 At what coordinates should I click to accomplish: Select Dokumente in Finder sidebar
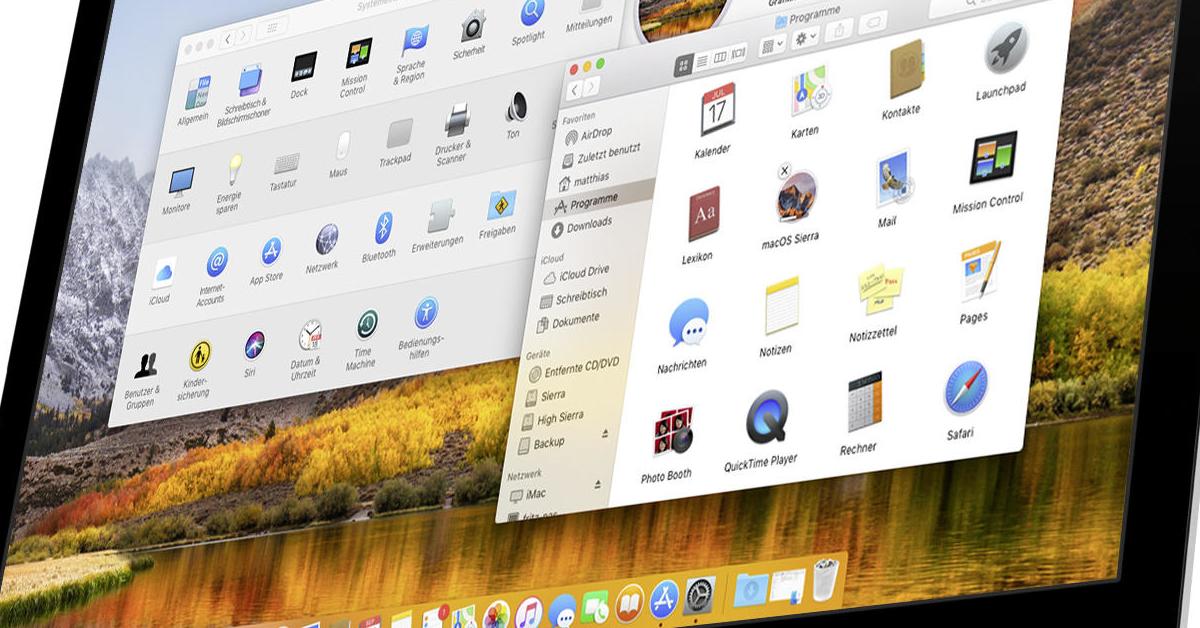point(570,321)
